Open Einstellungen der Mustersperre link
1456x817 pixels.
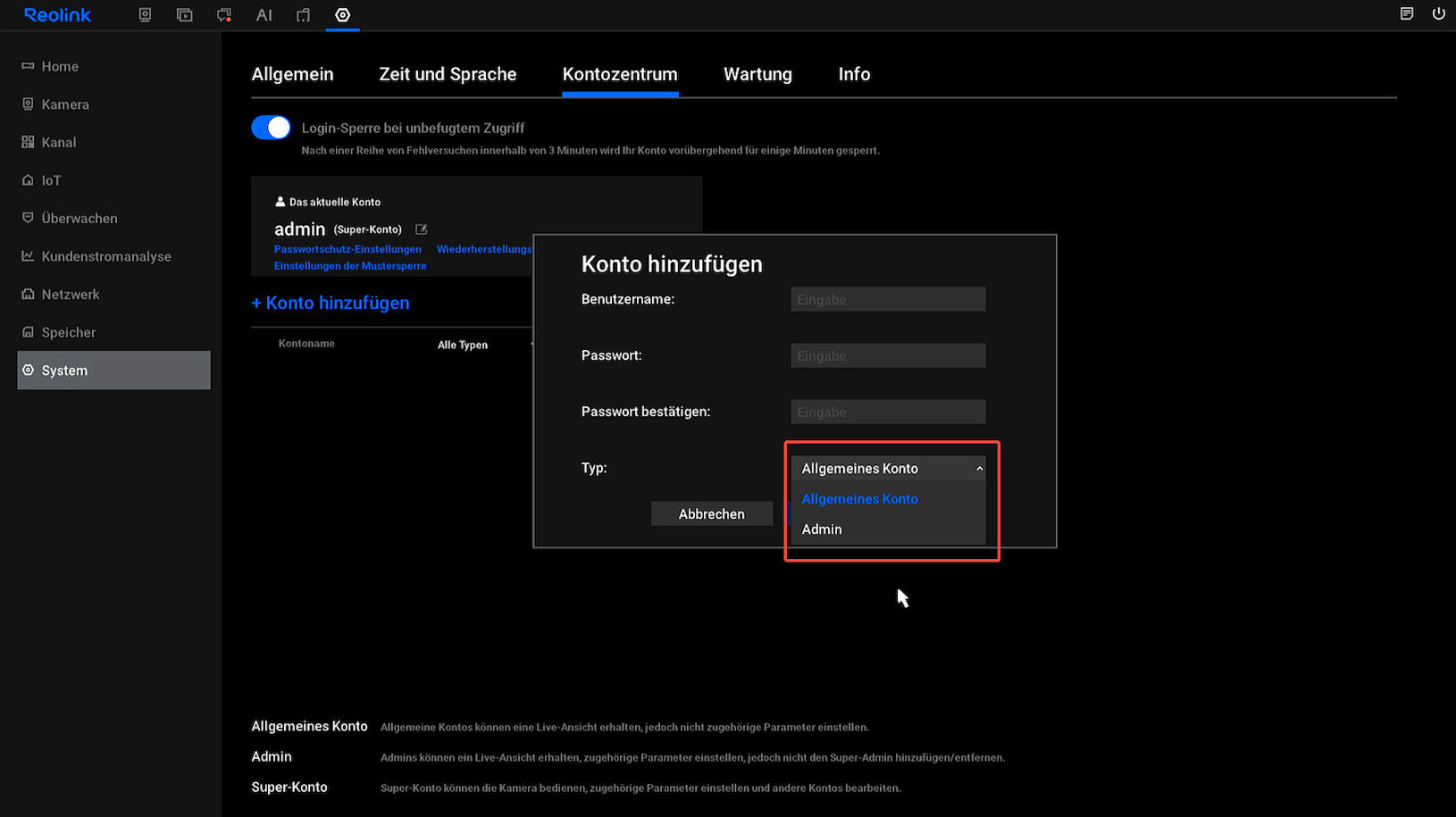coord(350,266)
